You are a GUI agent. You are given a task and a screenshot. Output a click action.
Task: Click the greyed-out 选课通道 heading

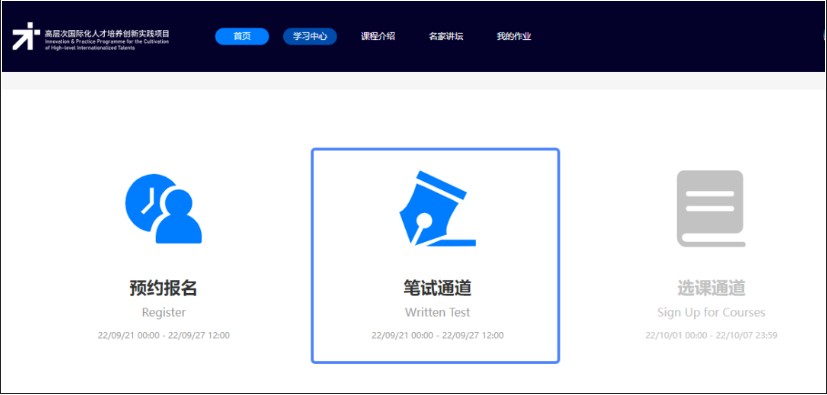coord(711,288)
